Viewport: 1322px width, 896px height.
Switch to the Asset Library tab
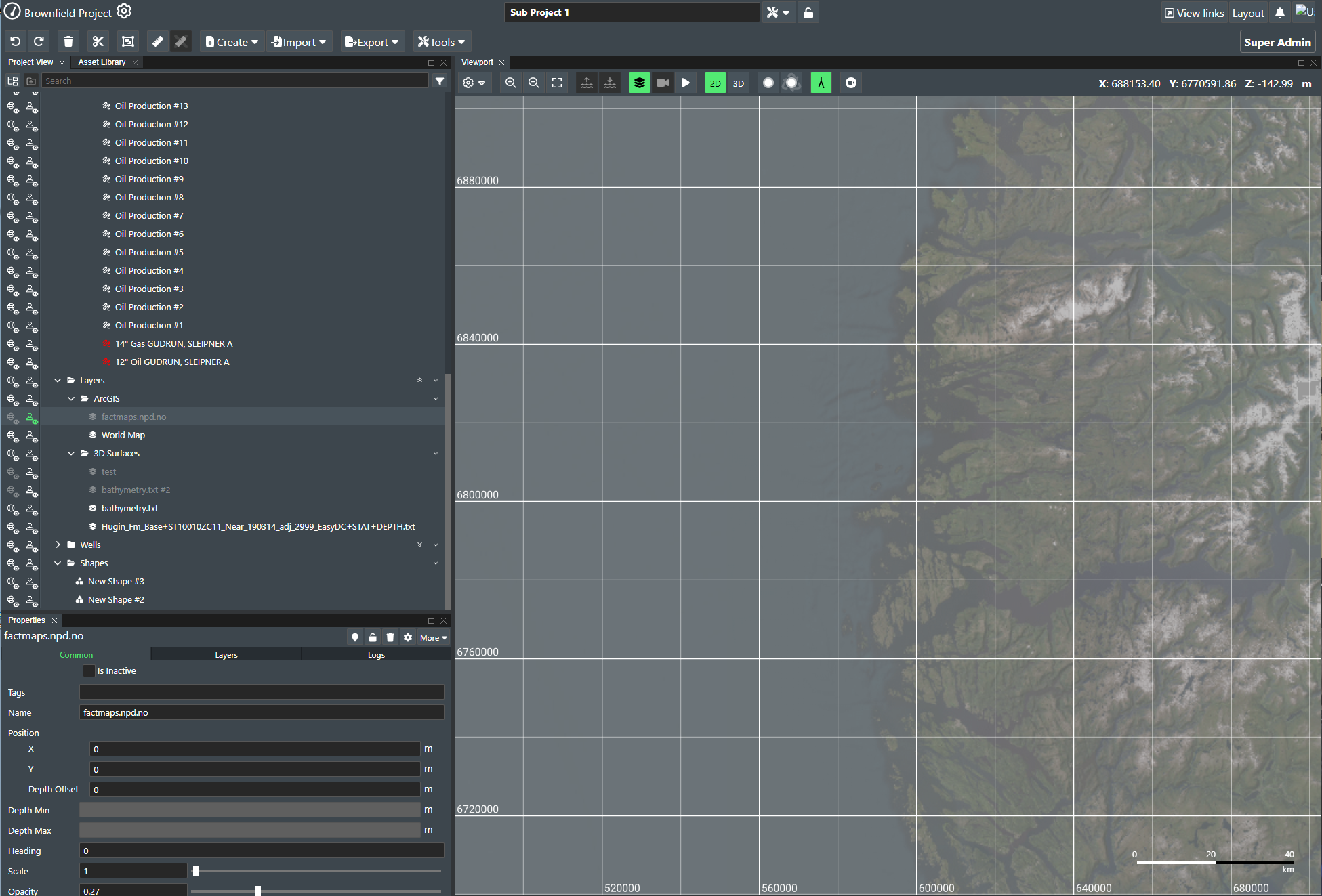pos(102,62)
